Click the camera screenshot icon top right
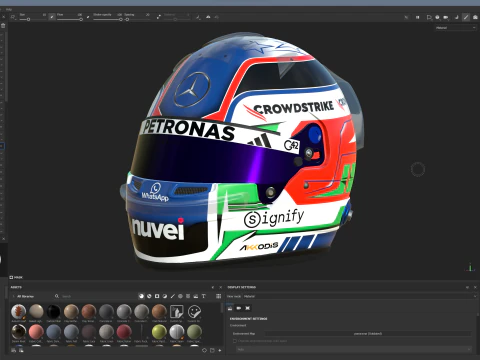Screen dimensions: 480x360 [475, 17]
